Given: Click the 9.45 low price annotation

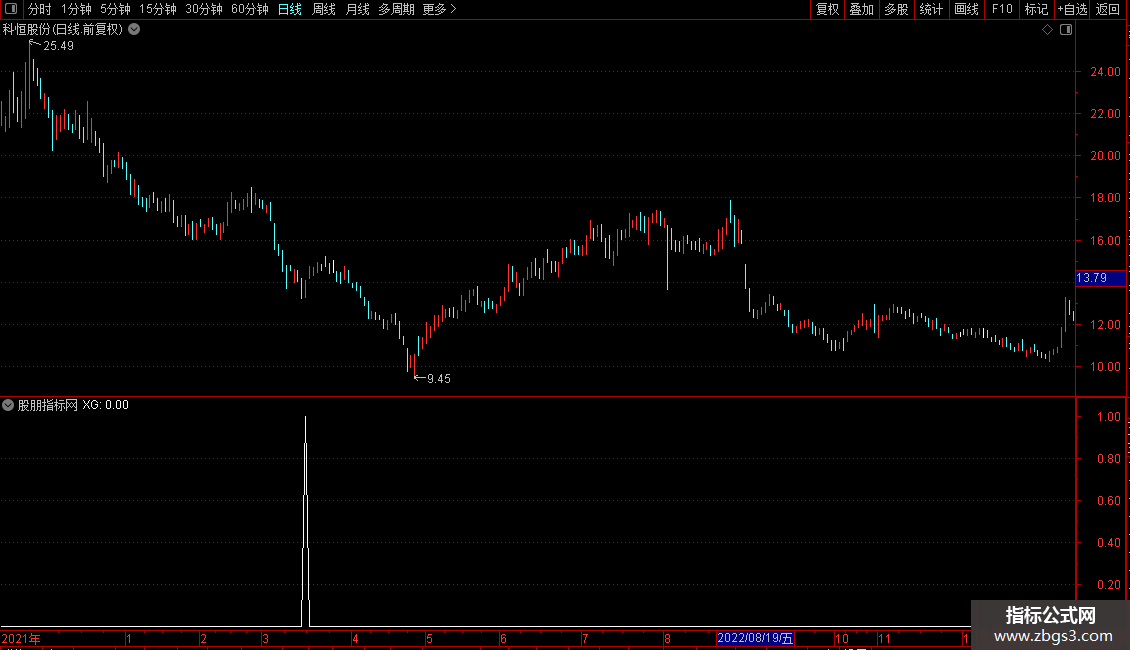Looking at the screenshot, I should (x=439, y=378).
